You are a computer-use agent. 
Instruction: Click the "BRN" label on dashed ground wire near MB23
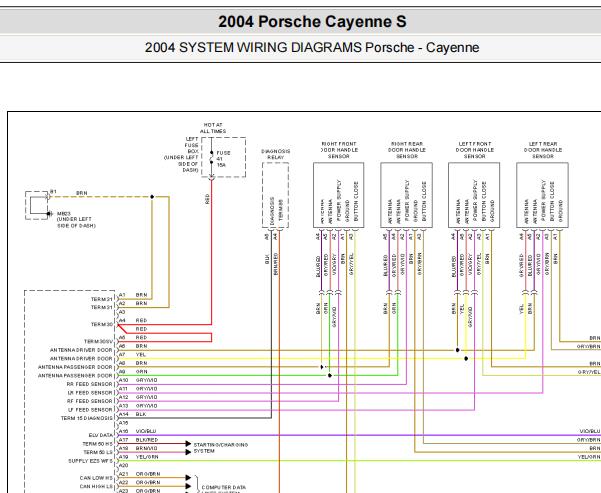pyautogui.click(x=82, y=193)
